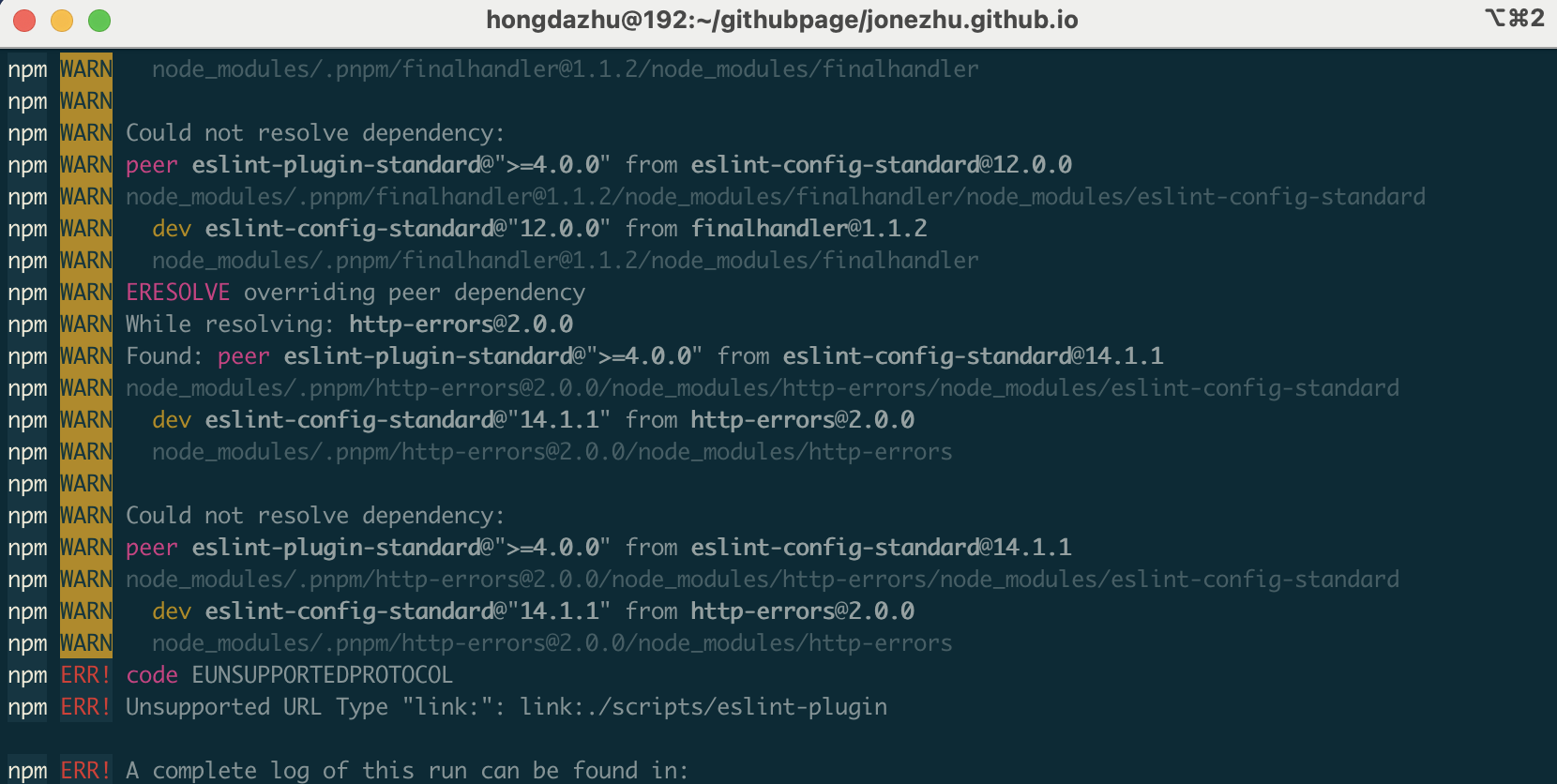Click the ⌥⌘2 window shortcut indicator
The height and width of the screenshot is (784, 1557).
(x=1514, y=18)
